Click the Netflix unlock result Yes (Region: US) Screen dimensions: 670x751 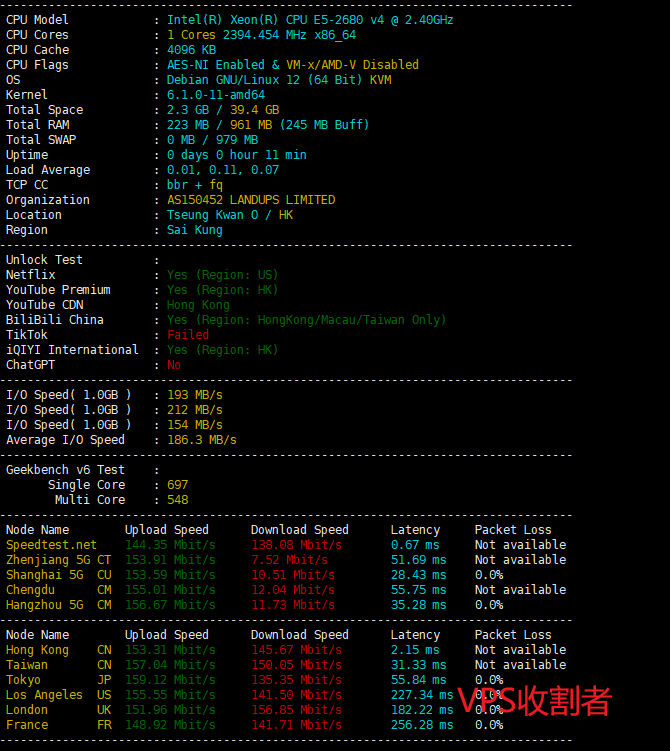point(222,275)
